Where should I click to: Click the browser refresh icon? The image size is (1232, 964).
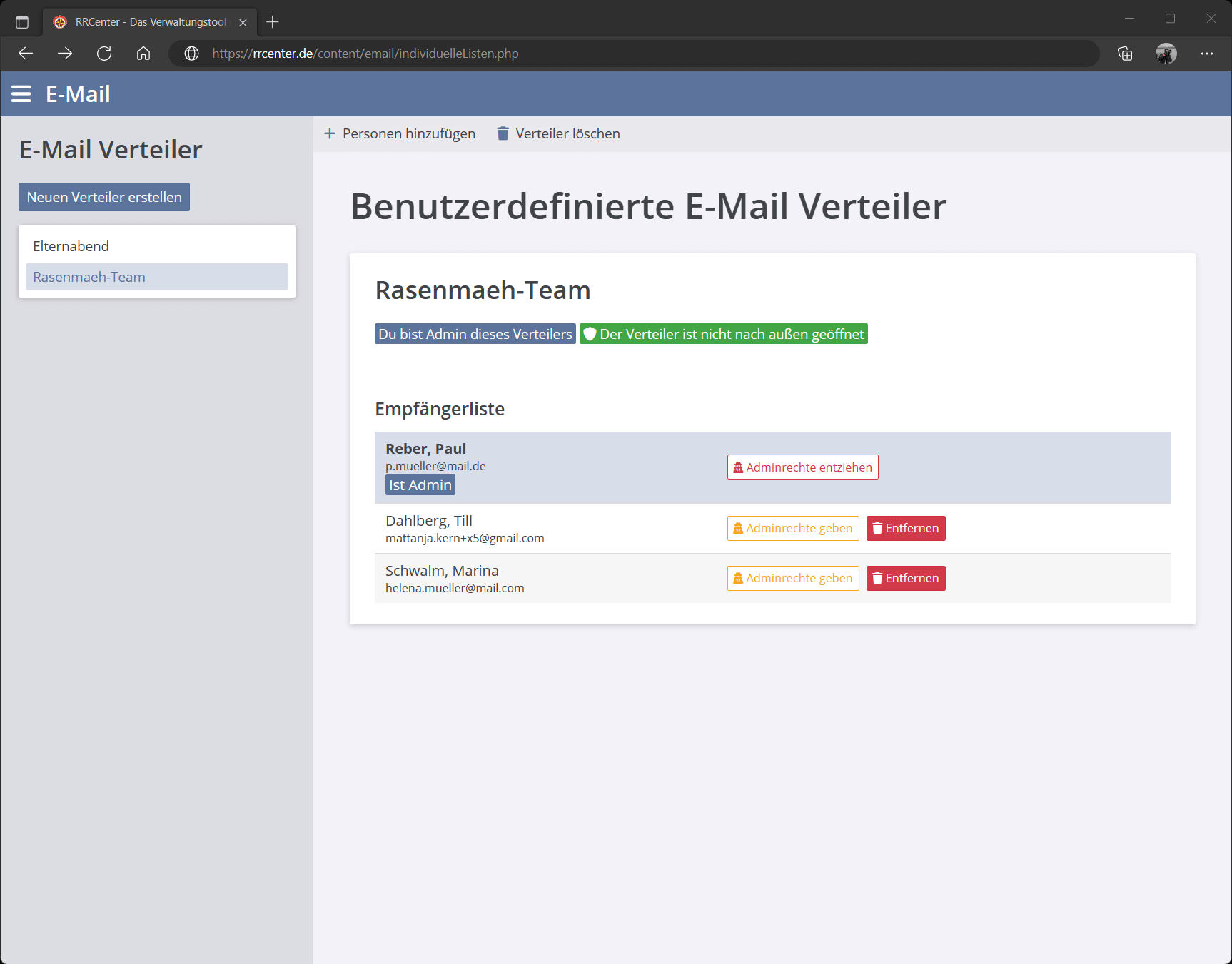pyautogui.click(x=104, y=53)
